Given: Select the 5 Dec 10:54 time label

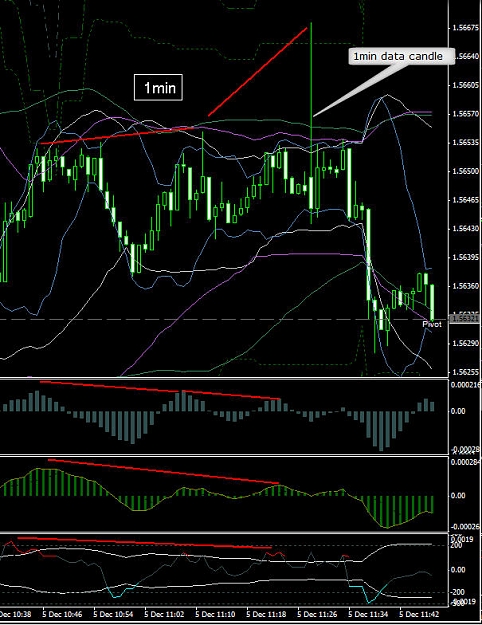Looking at the screenshot, I should 113,614.
